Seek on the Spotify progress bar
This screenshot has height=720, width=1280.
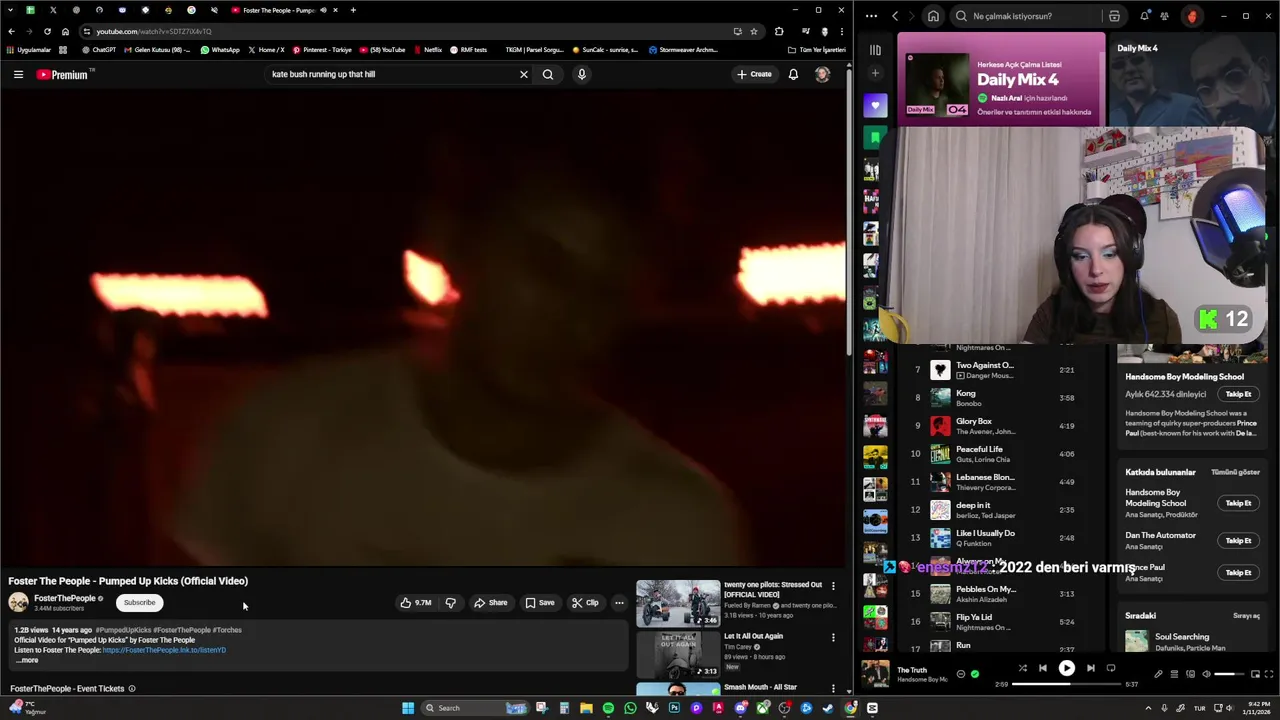point(1066,684)
